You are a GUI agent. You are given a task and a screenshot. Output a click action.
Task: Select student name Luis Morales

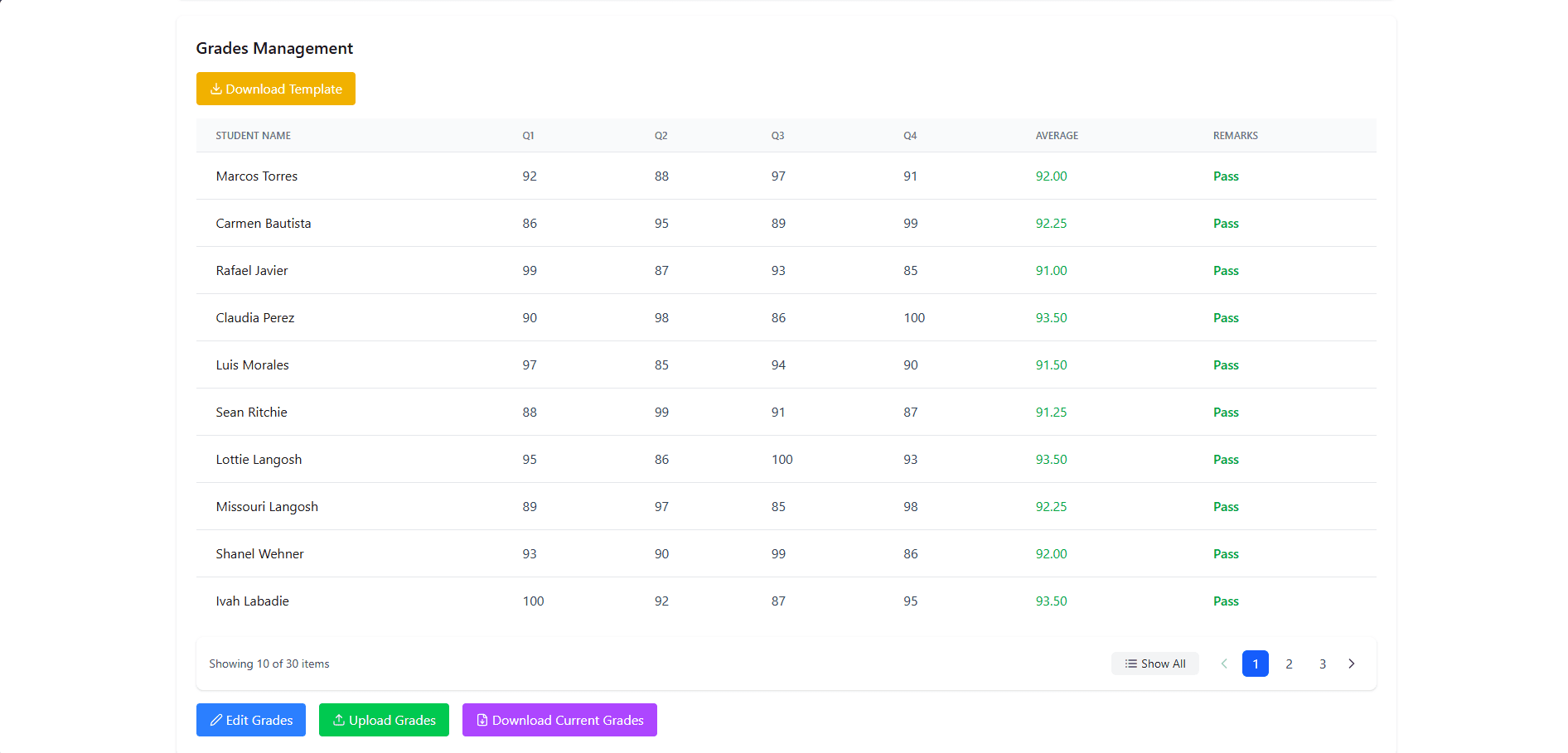(x=253, y=365)
